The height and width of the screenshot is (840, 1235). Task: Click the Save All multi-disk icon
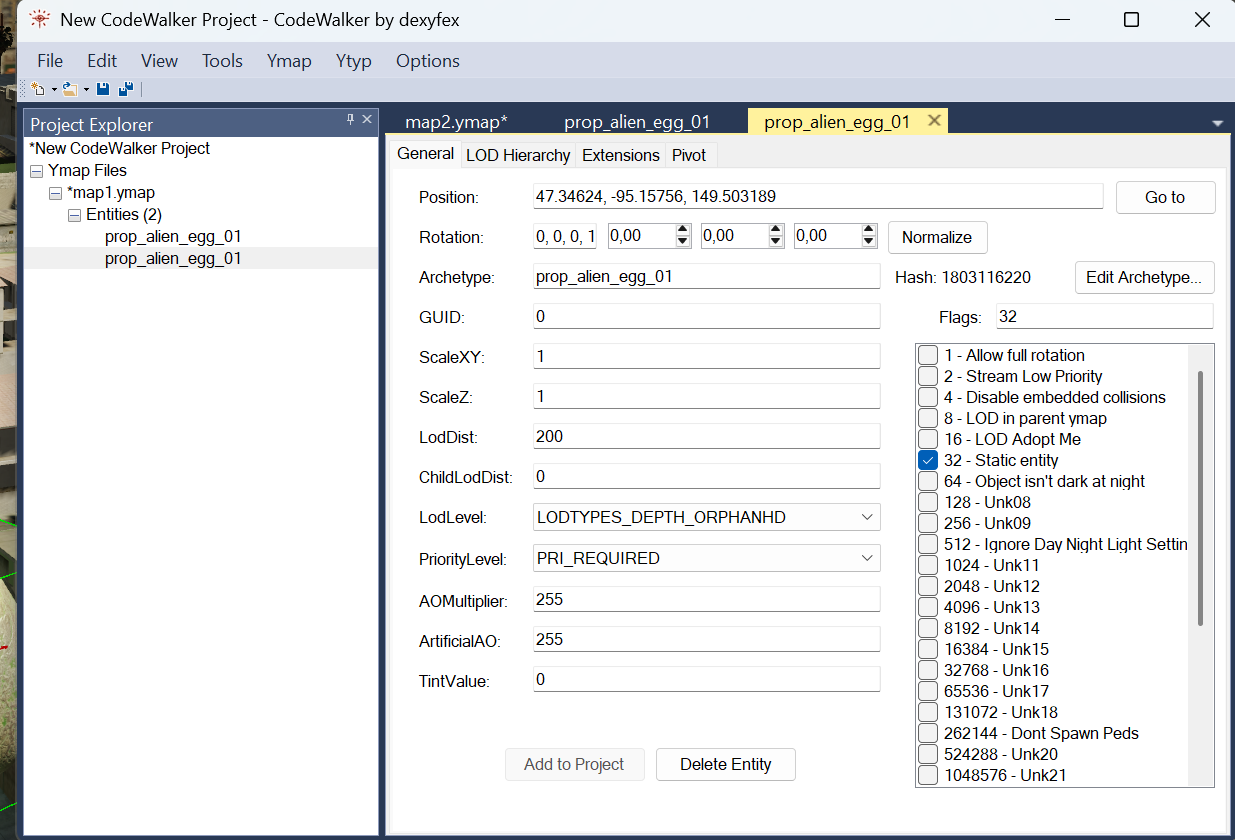[125, 89]
